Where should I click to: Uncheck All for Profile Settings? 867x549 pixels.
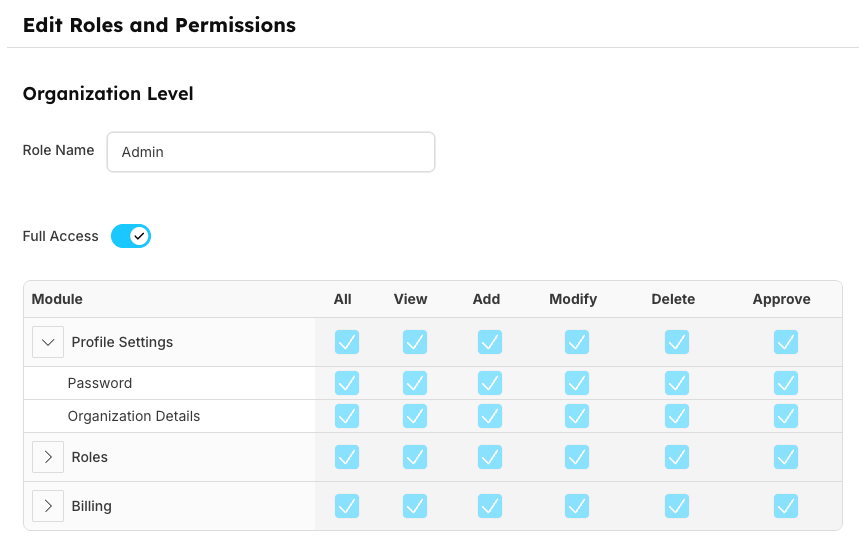click(x=347, y=342)
